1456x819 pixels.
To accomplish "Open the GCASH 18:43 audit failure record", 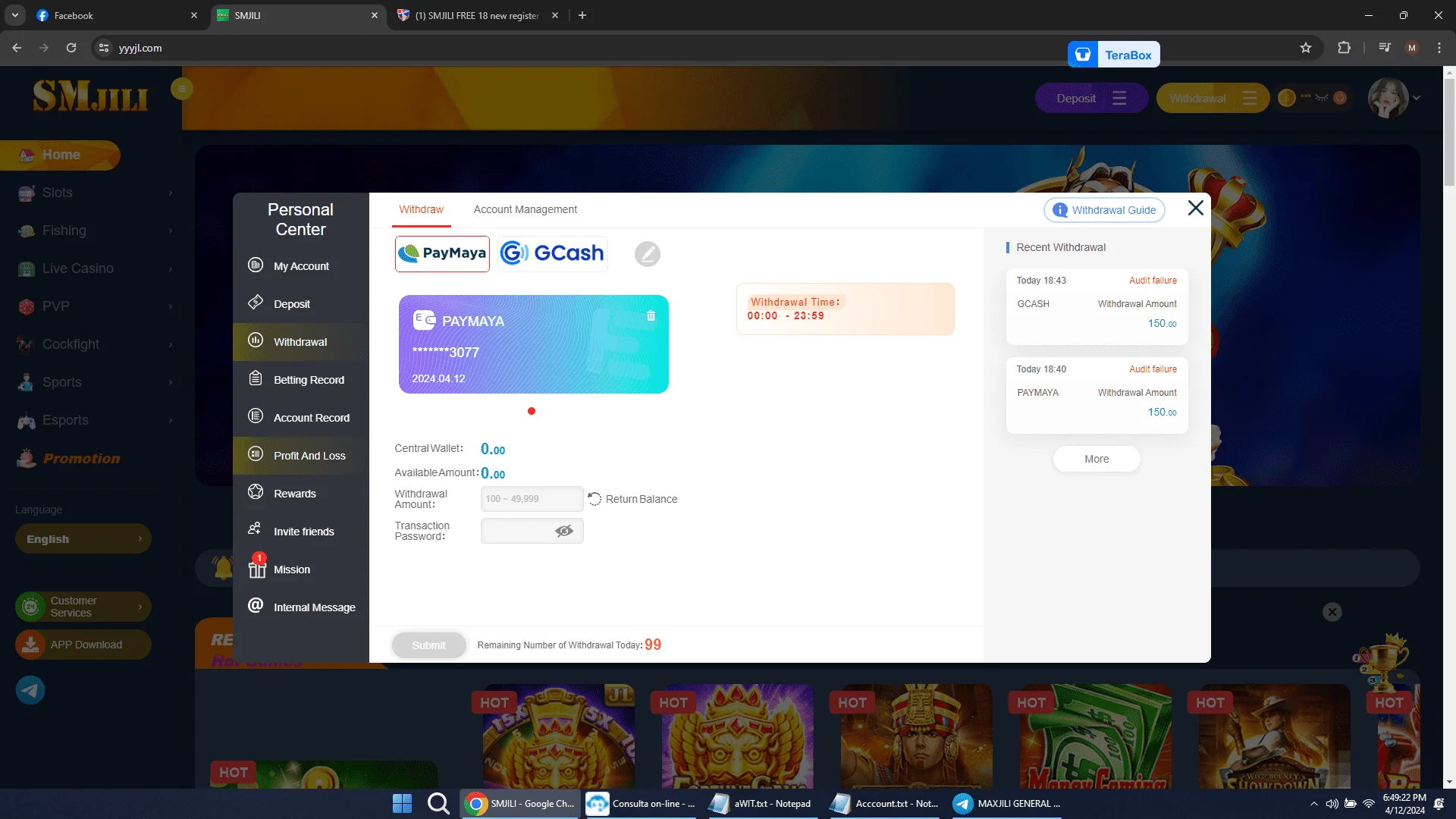I will [1097, 306].
